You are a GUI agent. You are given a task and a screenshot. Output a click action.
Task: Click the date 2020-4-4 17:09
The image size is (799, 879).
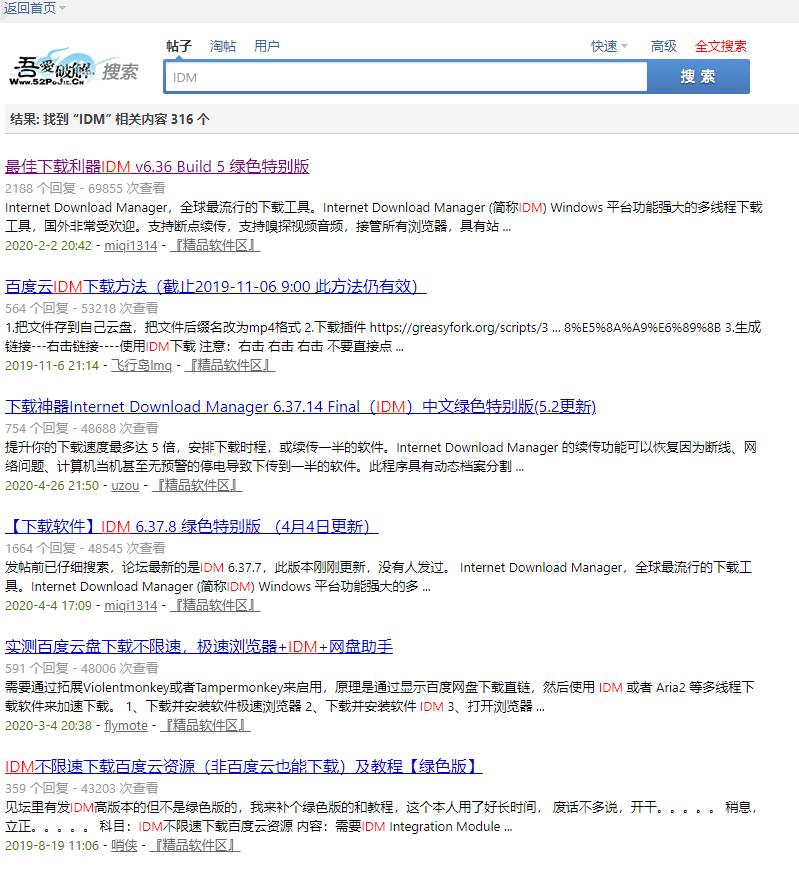coord(48,605)
